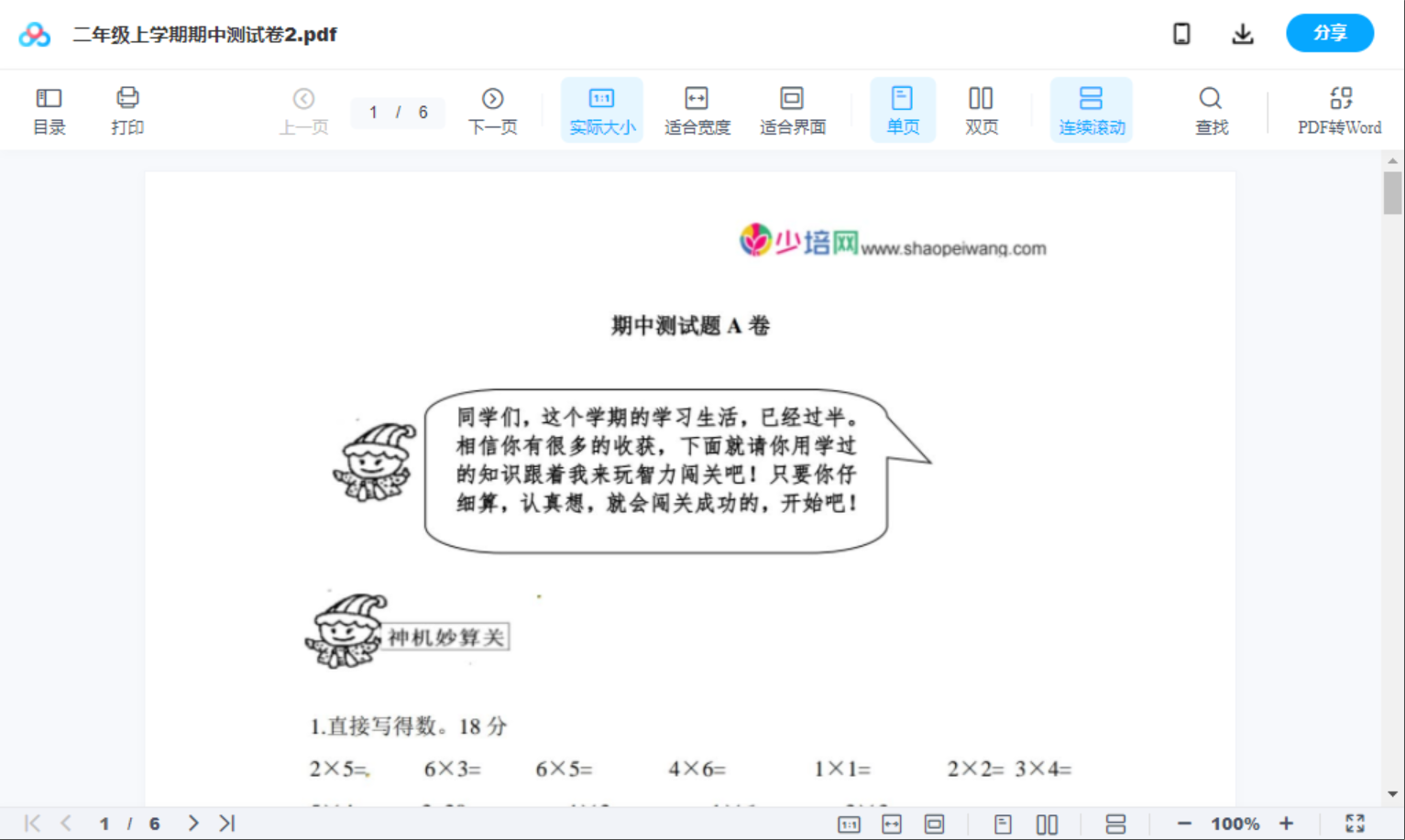Viewport: 1405px width, 840px height.
Task: Click next page arrow in bottom bar
Action: (192, 823)
